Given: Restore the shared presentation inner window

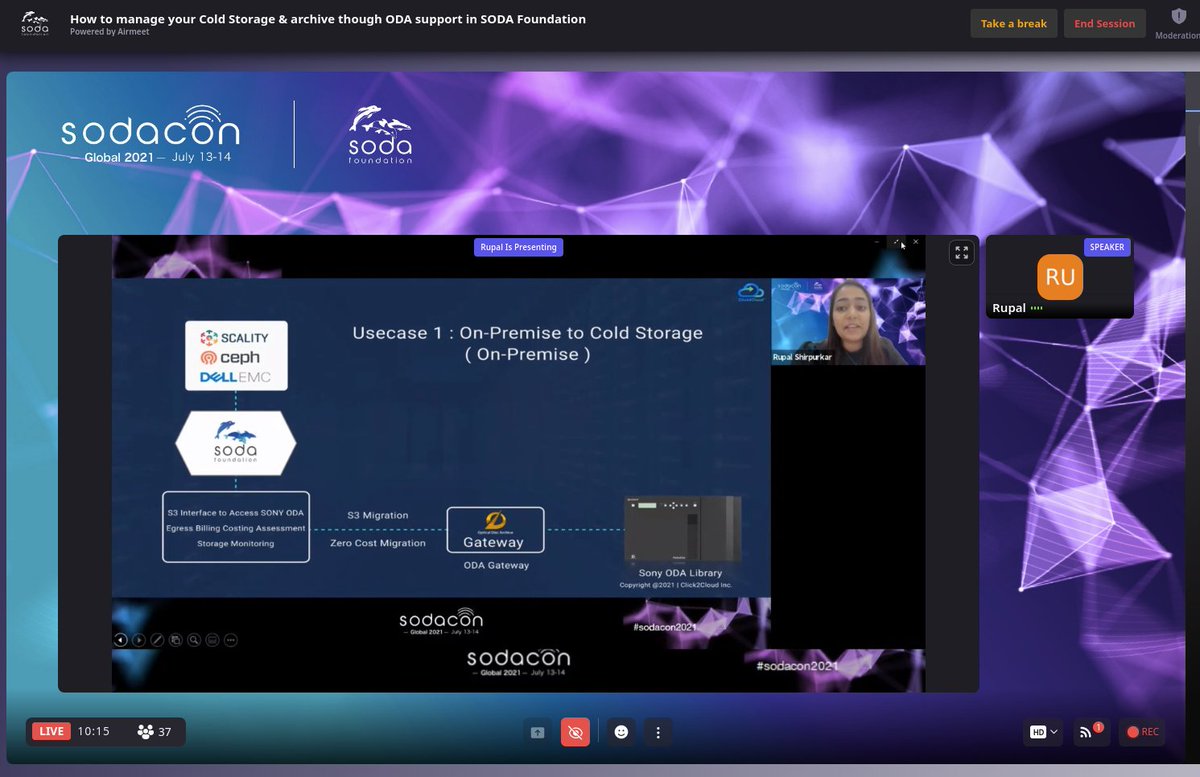Looking at the screenshot, I should pyautogui.click(x=896, y=241).
